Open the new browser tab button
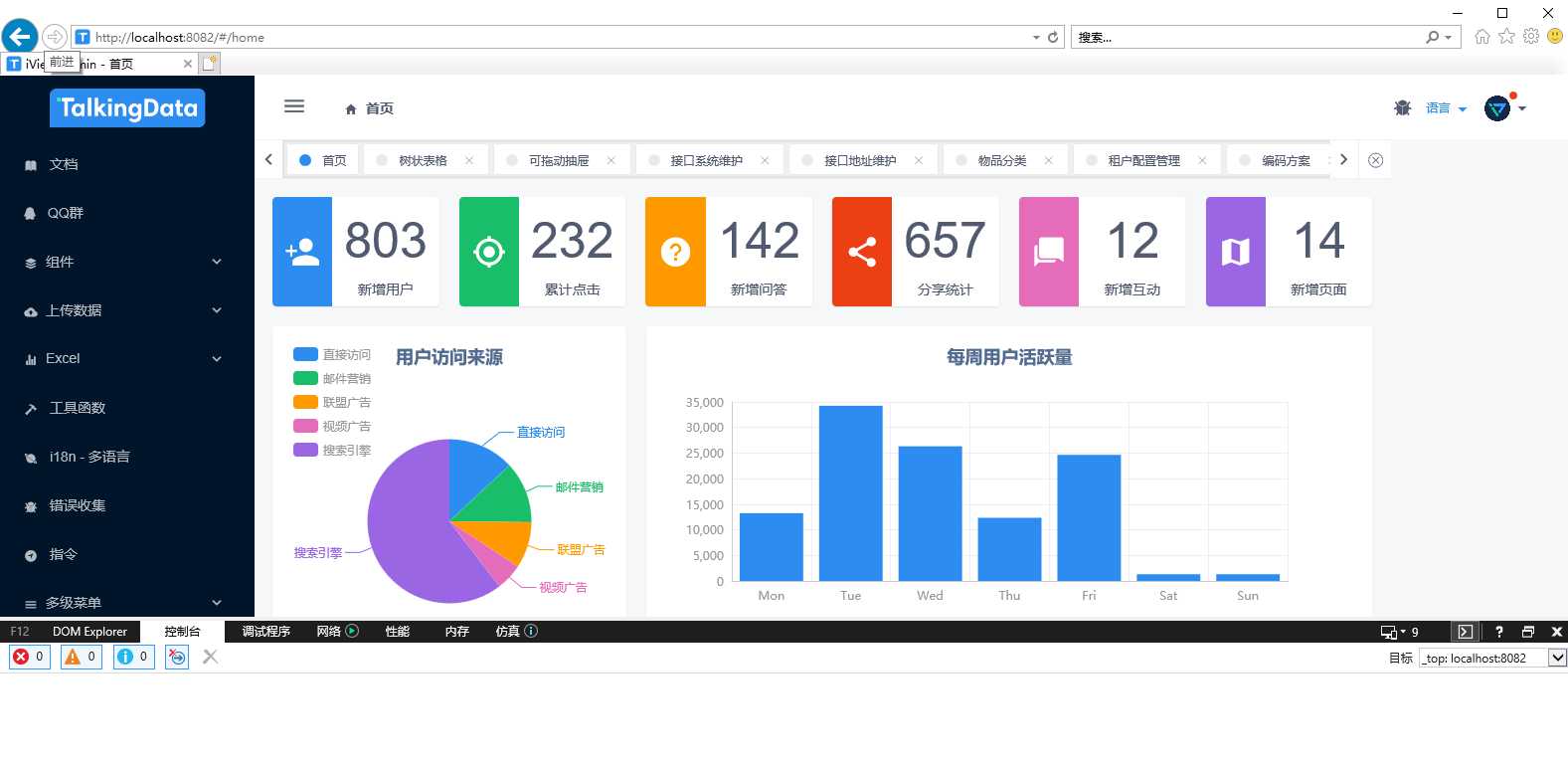This screenshot has height=764, width=1568. tap(210, 63)
